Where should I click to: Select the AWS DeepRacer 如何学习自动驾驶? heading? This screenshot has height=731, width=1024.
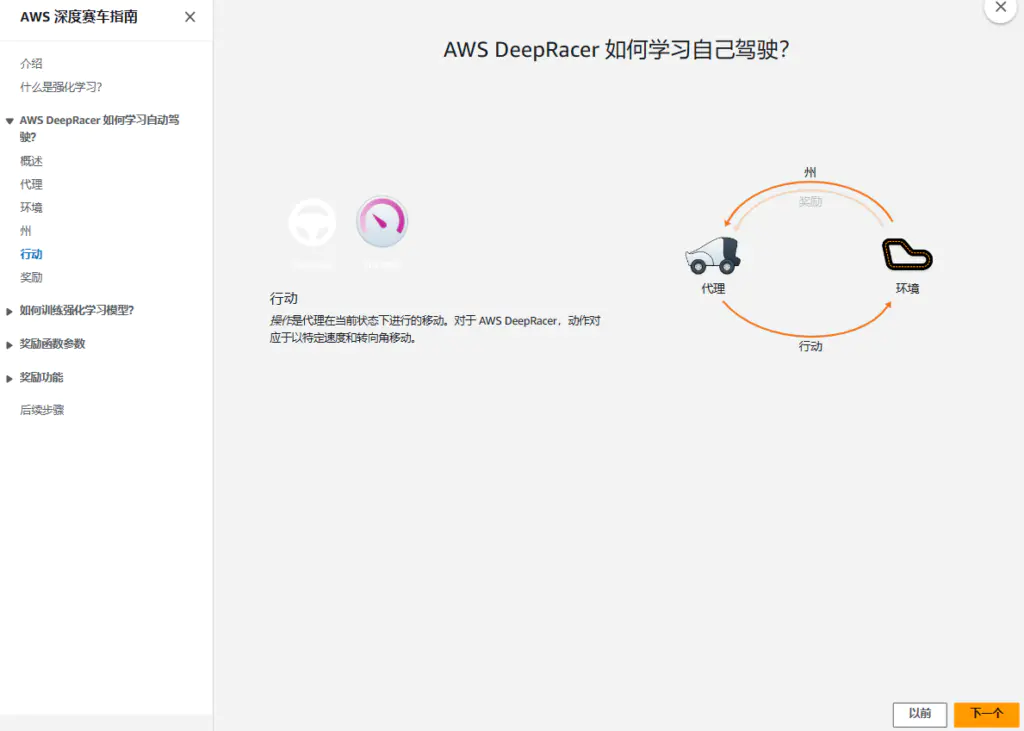(x=99, y=128)
